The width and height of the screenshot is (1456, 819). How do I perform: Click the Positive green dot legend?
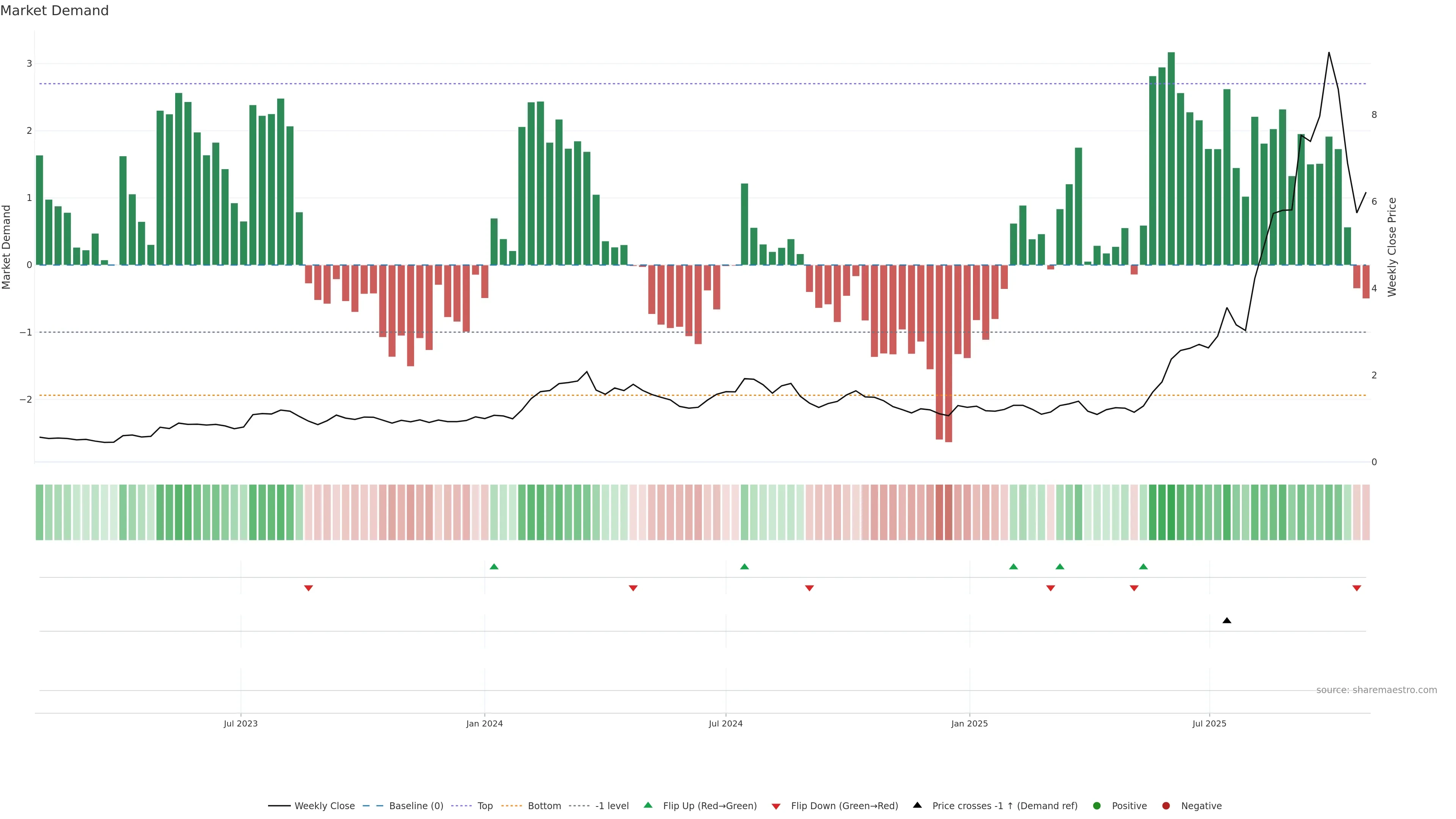(1097, 806)
